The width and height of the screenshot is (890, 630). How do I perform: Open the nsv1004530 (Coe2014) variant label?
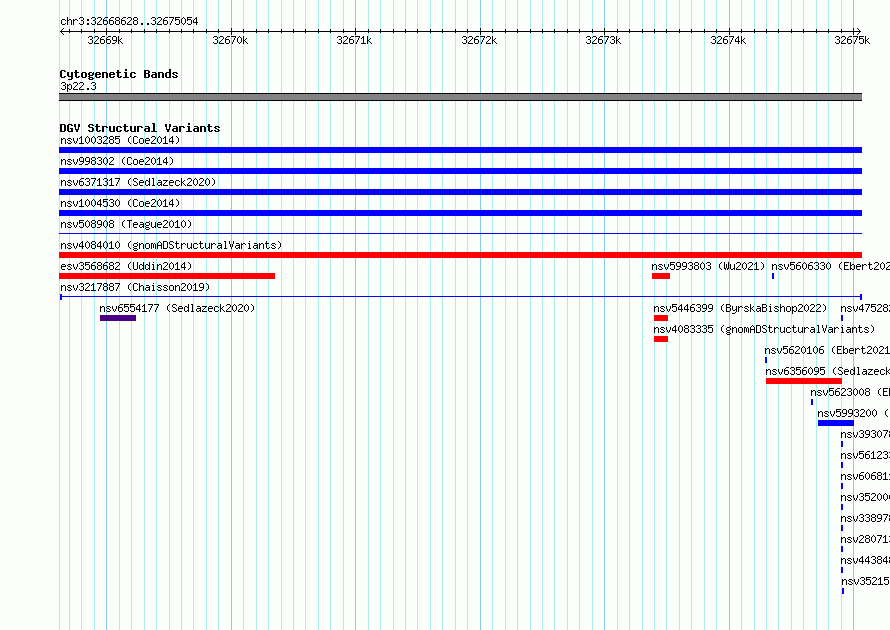pyautogui.click(x=120, y=203)
